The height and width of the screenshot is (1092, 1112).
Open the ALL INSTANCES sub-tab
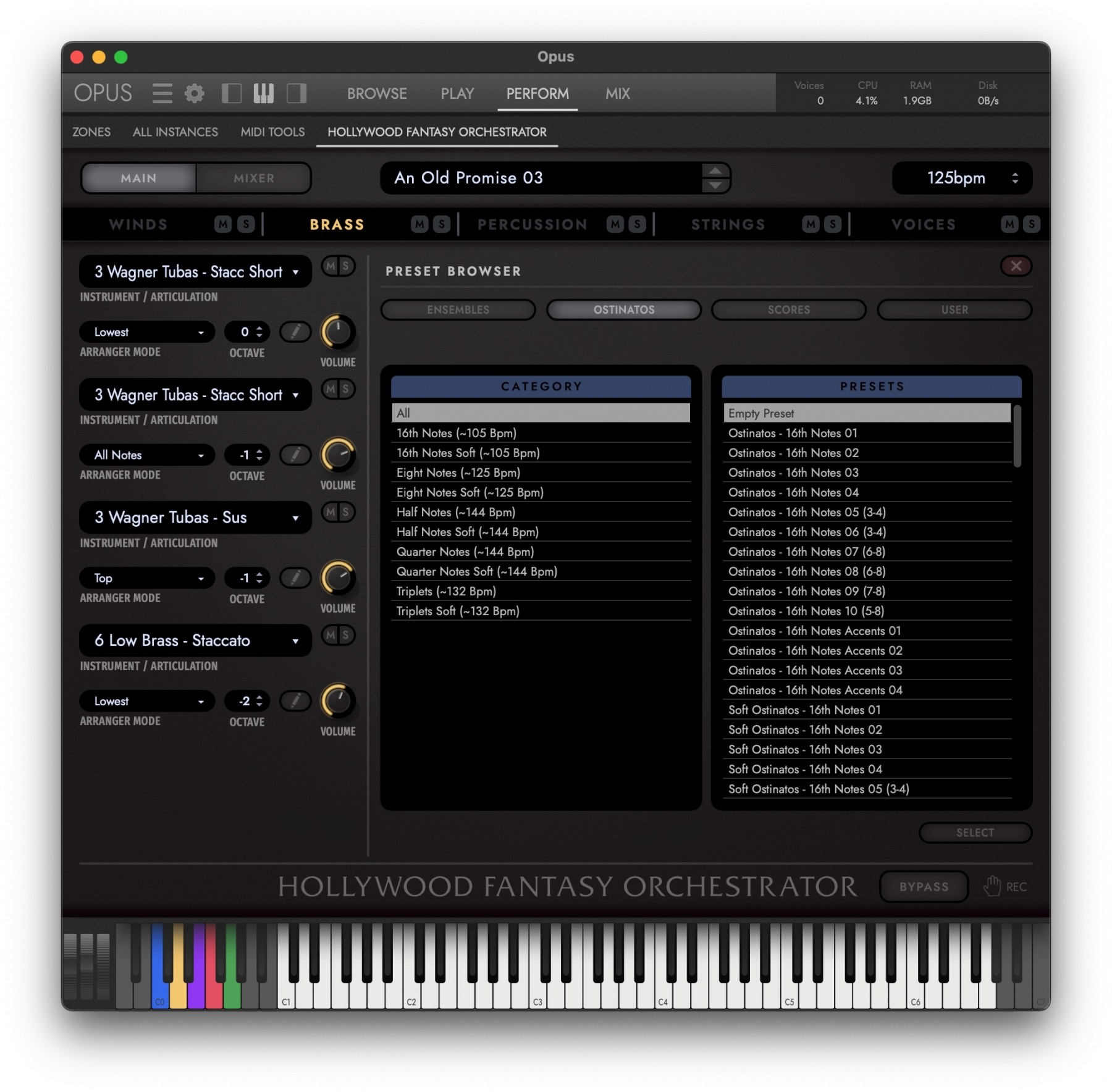click(x=175, y=132)
